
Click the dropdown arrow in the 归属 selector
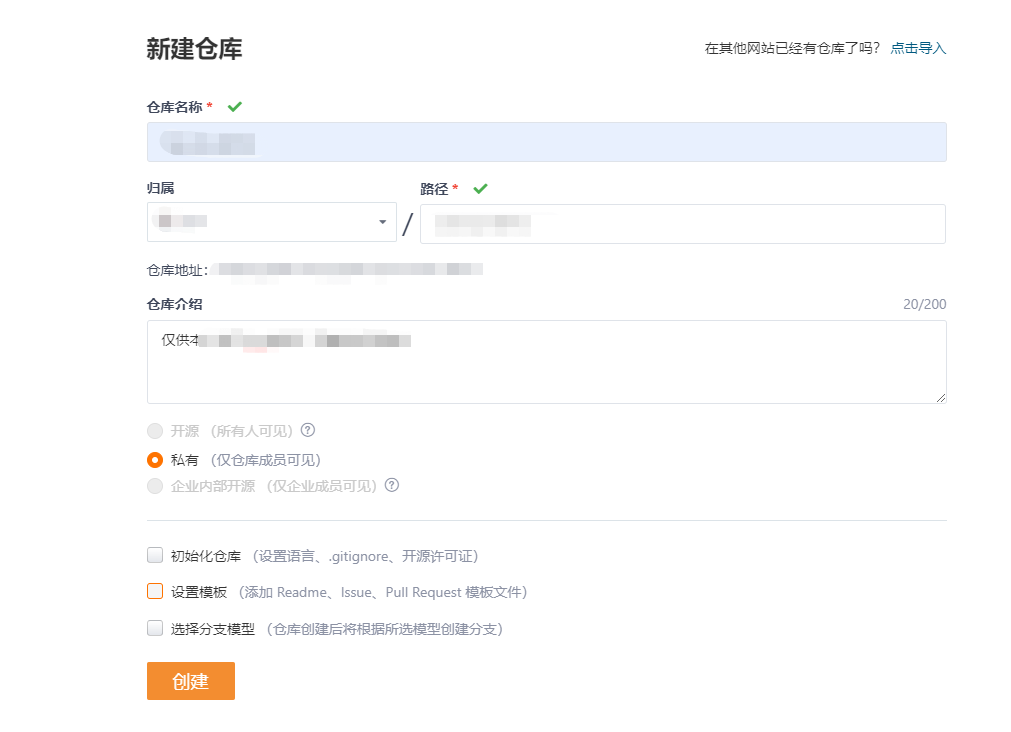click(x=381, y=221)
